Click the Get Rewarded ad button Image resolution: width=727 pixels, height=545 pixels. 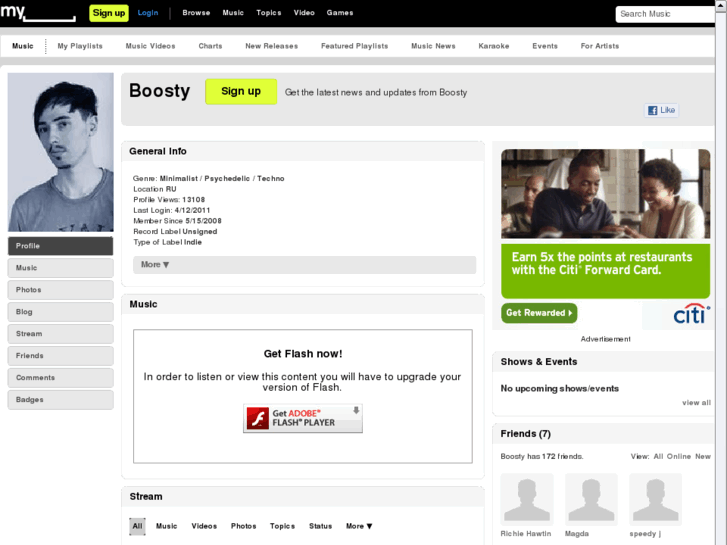pos(539,313)
